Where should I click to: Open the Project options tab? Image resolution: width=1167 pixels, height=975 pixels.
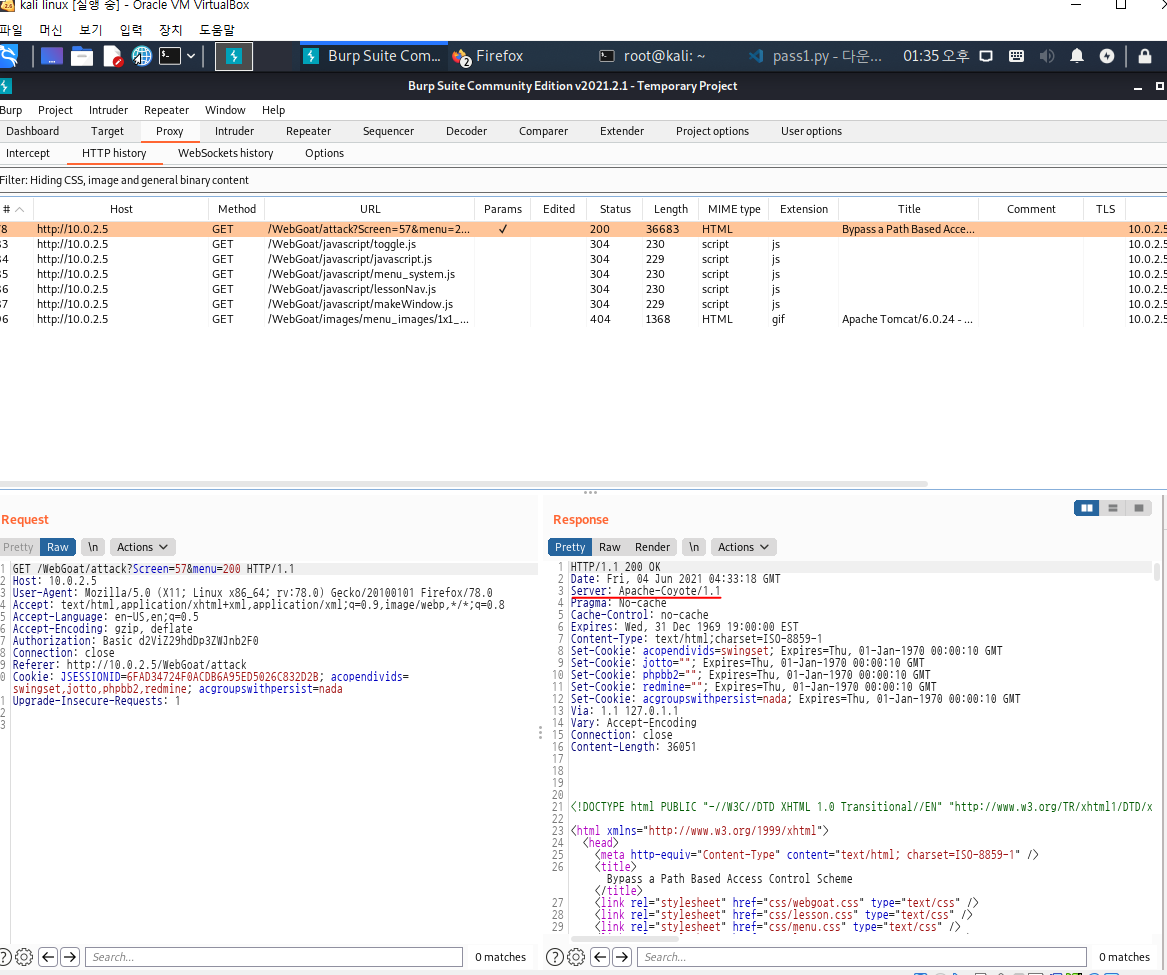712,131
